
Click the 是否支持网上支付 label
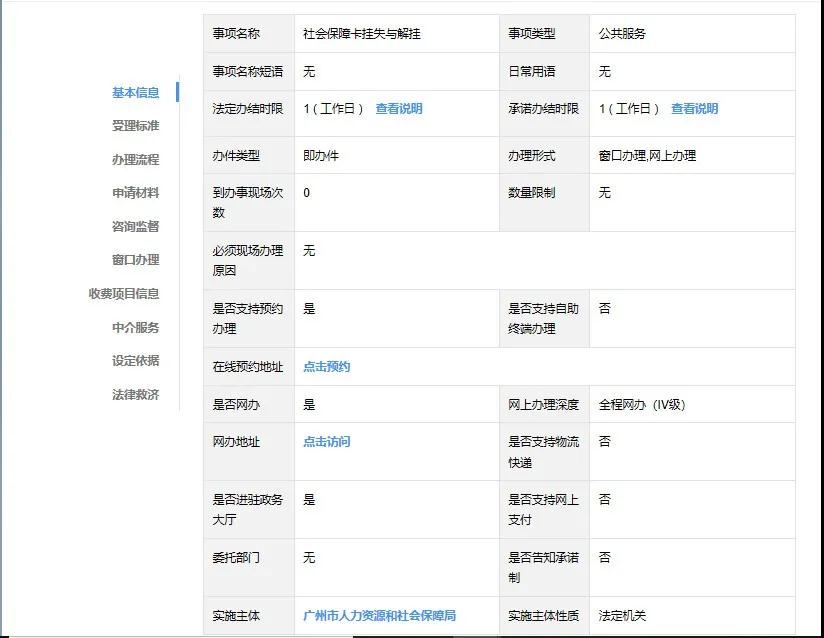pos(543,510)
